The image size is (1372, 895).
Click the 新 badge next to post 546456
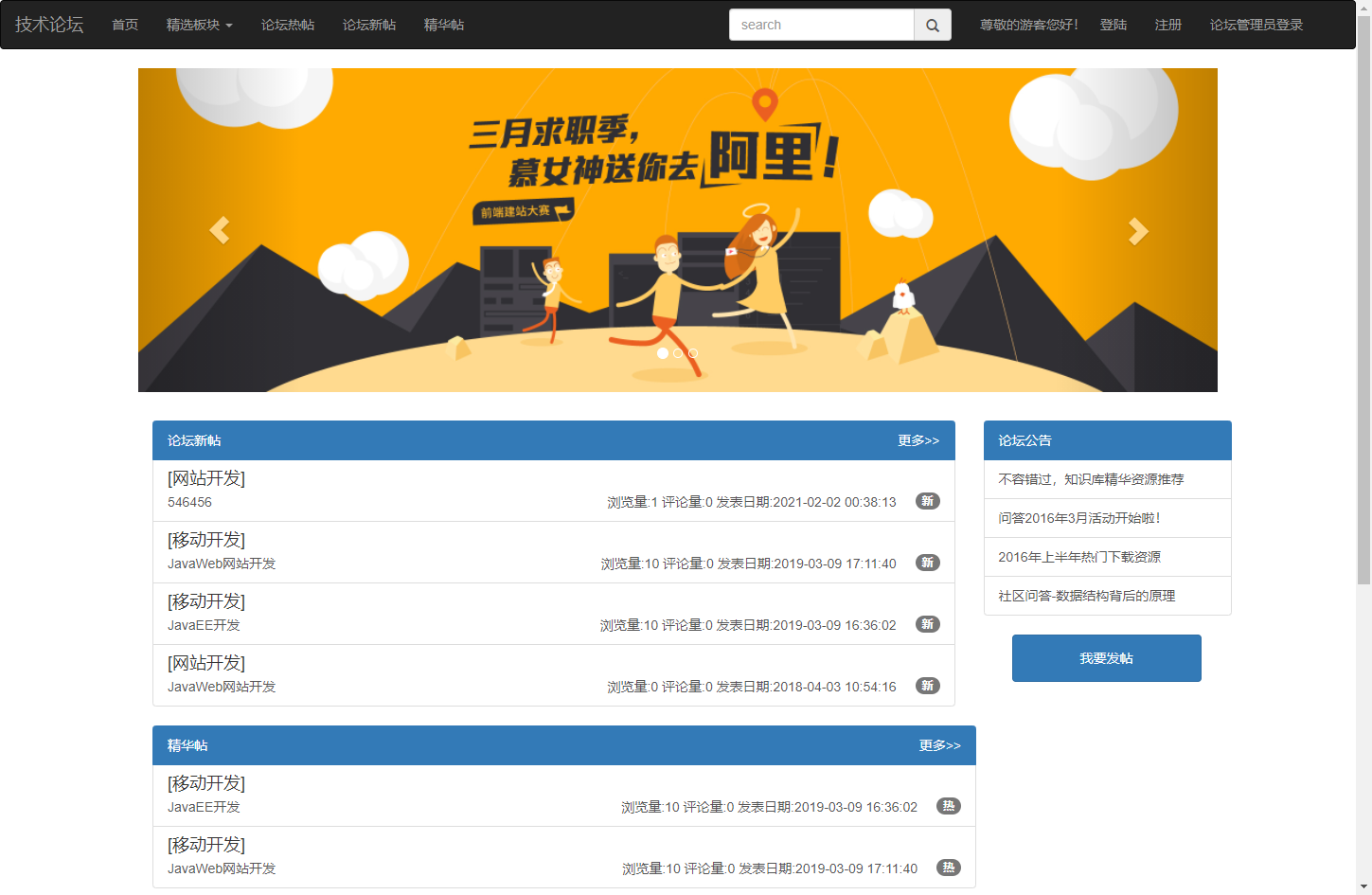[927, 501]
